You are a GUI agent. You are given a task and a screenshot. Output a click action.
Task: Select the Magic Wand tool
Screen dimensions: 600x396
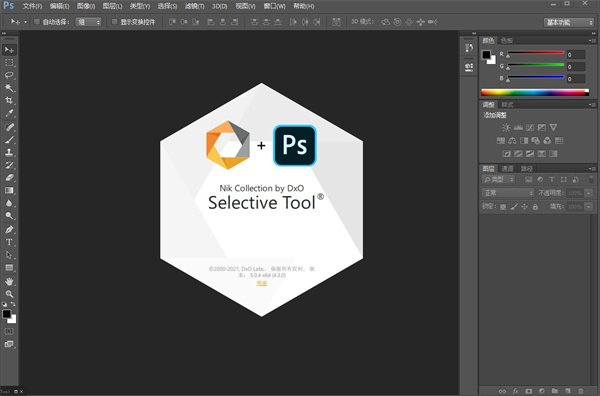[9, 88]
